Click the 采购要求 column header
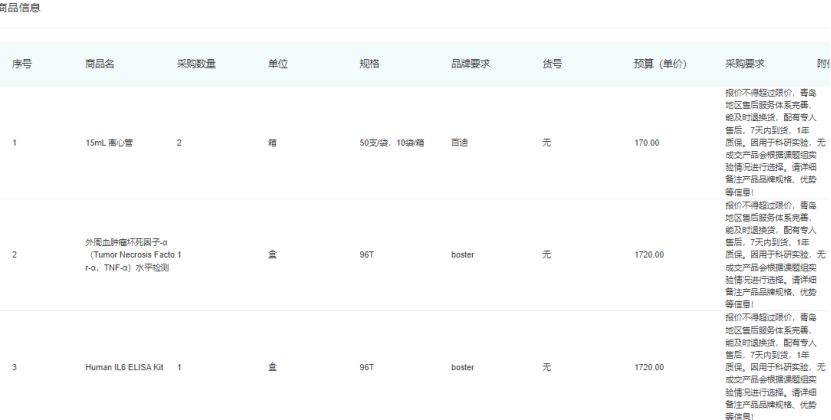The width and height of the screenshot is (831, 420). tap(745, 64)
